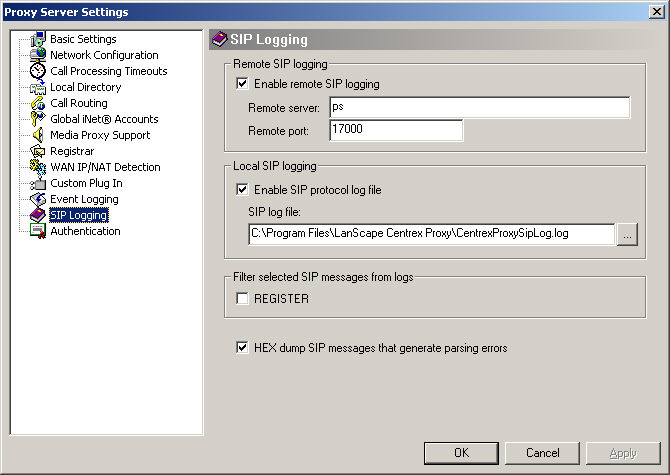The image size is (670, 475).
Task: Click the SIP log file path field
Action: tap(432, 234)
